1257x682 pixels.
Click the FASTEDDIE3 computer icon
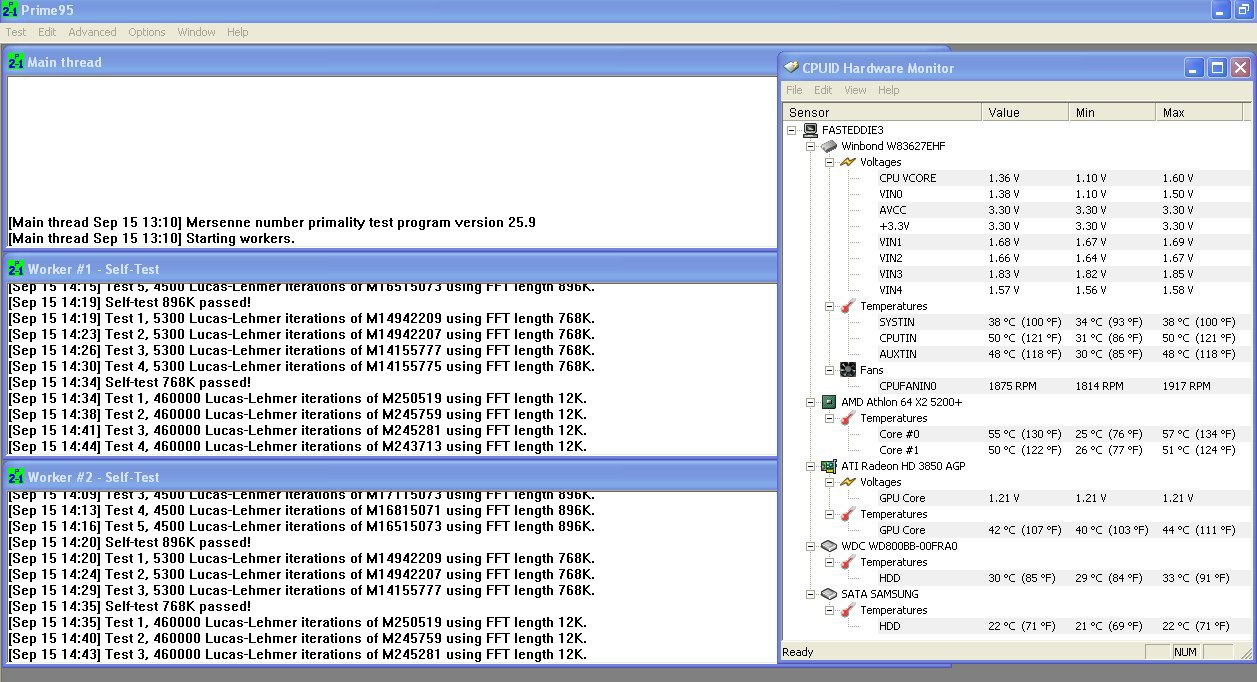(x=811, y=130)
